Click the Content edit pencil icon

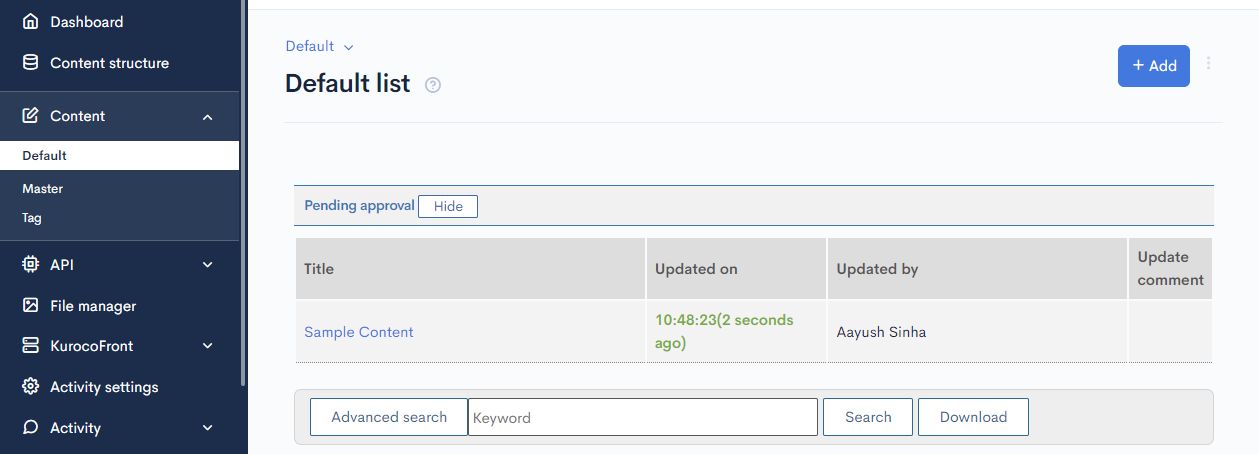point(31,116)
